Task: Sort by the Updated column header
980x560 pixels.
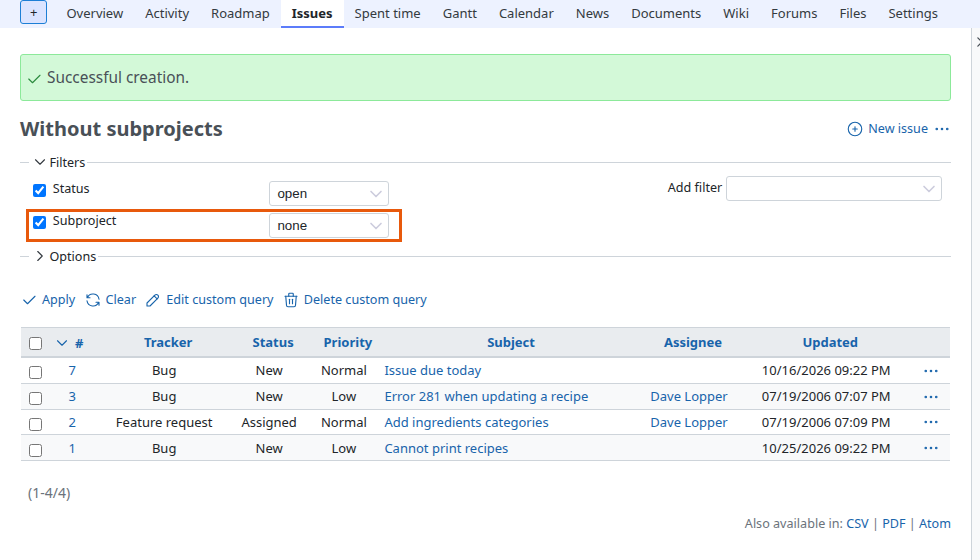Action: click(x=830, y=342)
